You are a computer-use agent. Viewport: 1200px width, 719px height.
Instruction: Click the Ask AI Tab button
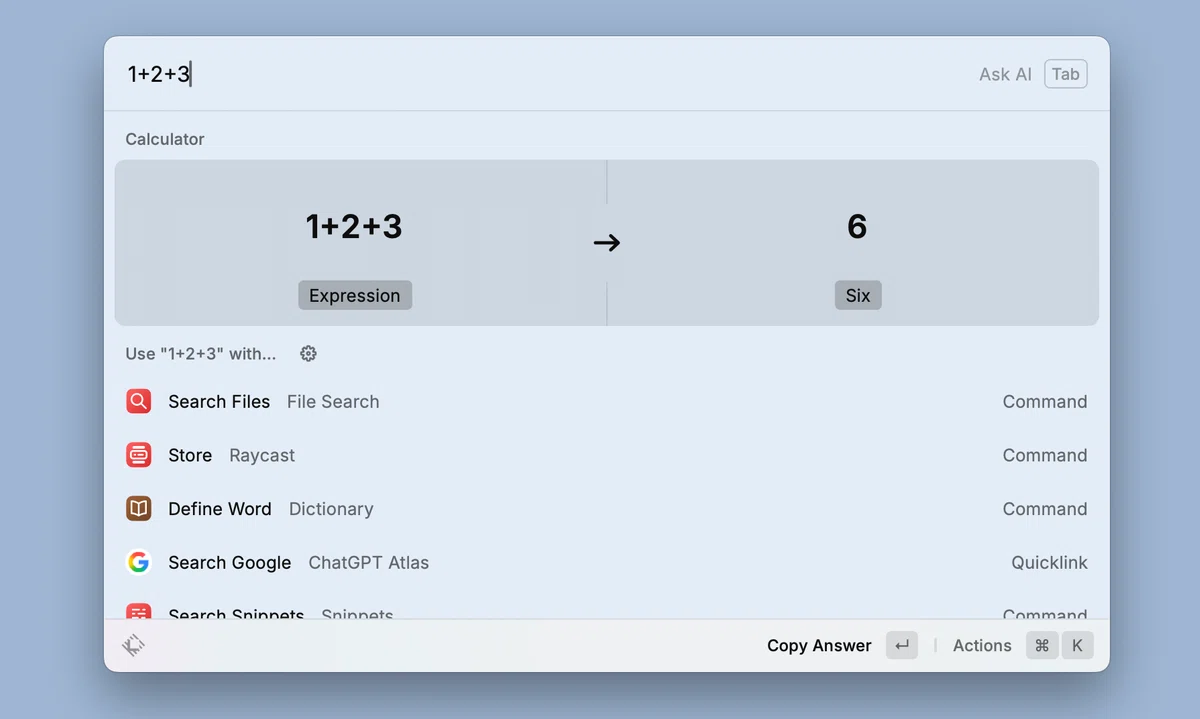(x=1033, y=74)
